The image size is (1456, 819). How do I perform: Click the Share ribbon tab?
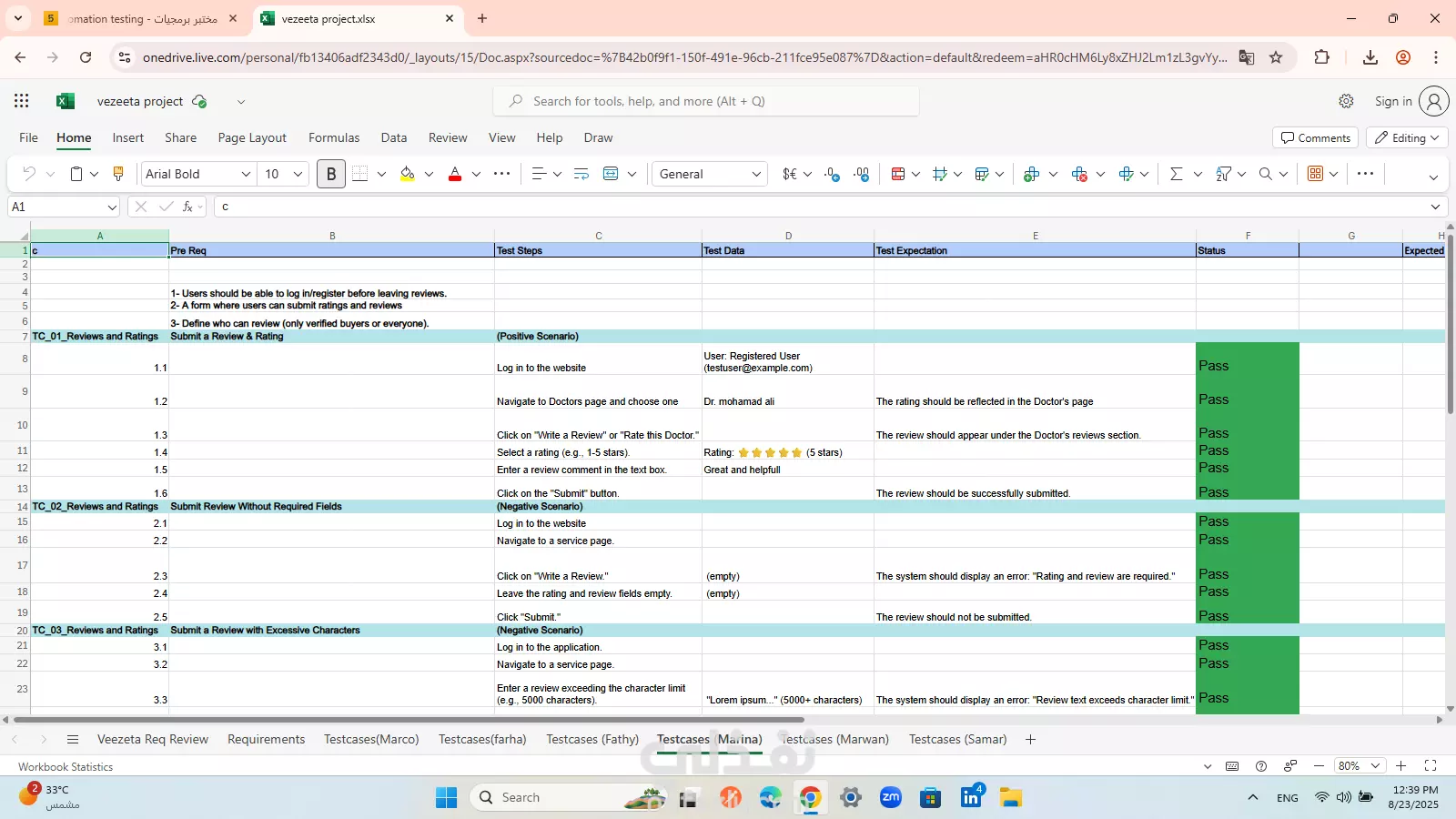point(180,137)
